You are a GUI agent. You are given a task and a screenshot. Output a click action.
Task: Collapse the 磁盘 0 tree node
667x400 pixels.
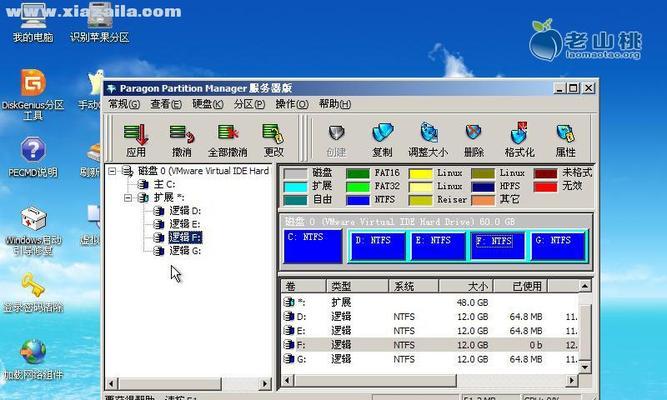click(112, 171)
